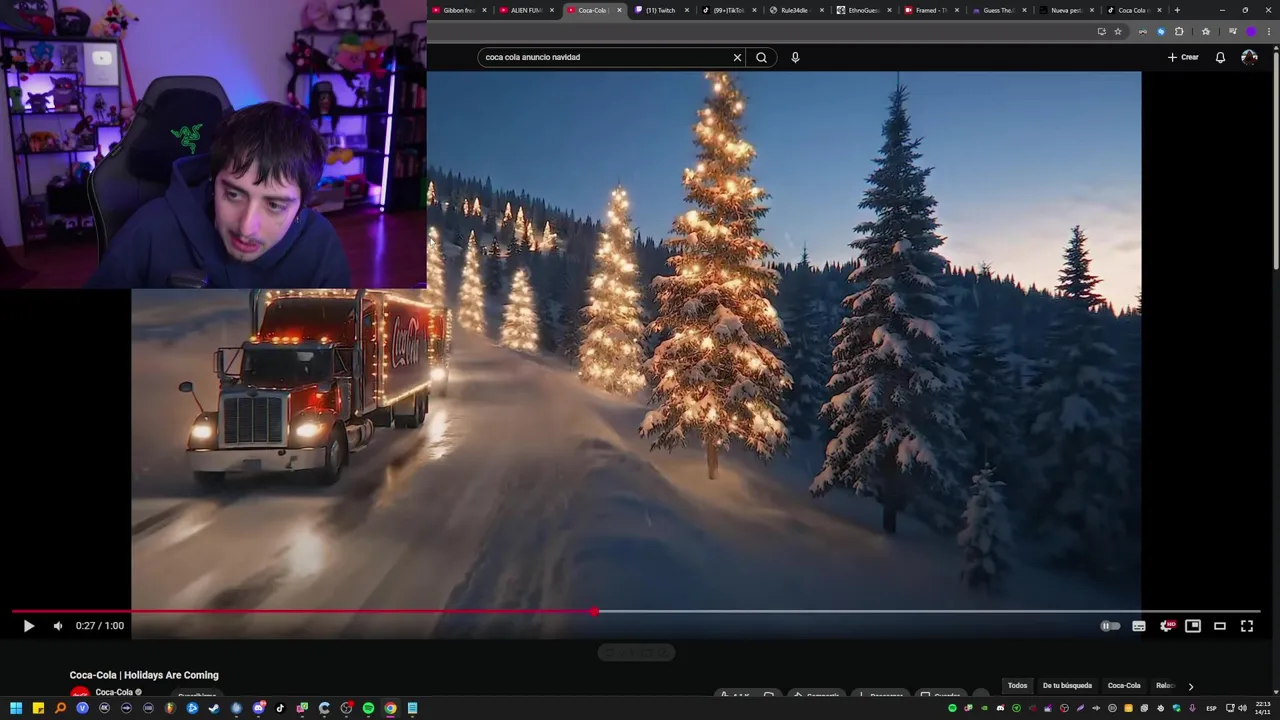Select the Todos filter chip

point(1017,686)
